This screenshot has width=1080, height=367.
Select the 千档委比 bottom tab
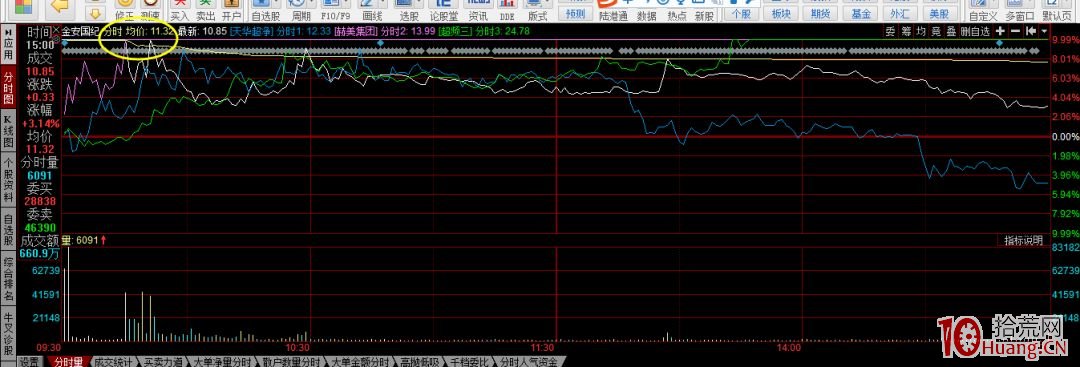[x=470, y=362]
